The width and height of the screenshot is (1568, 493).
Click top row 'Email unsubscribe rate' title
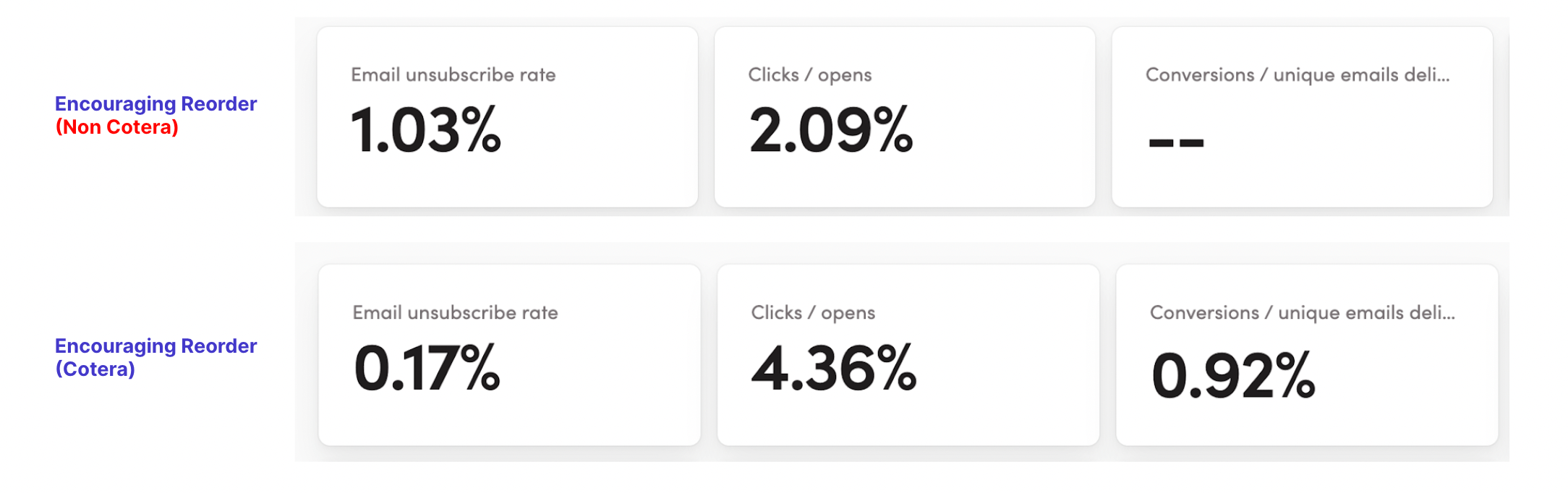tap(453, 74)
